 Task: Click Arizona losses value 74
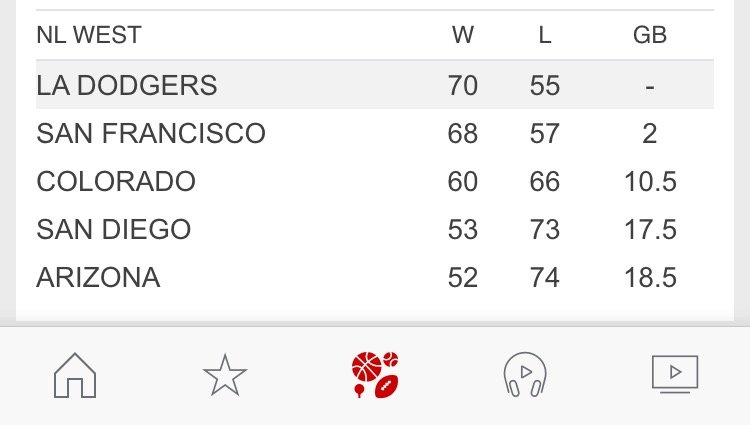[545, 277]
